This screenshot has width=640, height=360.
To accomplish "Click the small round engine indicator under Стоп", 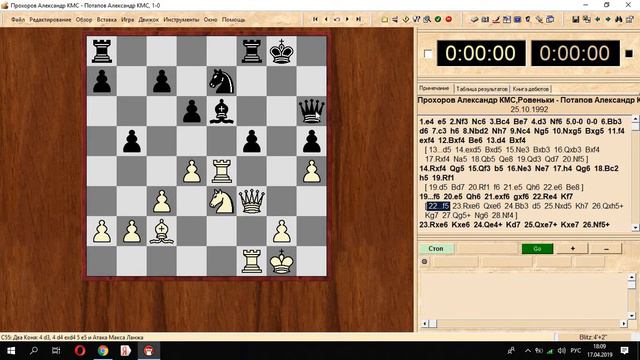I will pyautogui.click(x=424, y=262).
